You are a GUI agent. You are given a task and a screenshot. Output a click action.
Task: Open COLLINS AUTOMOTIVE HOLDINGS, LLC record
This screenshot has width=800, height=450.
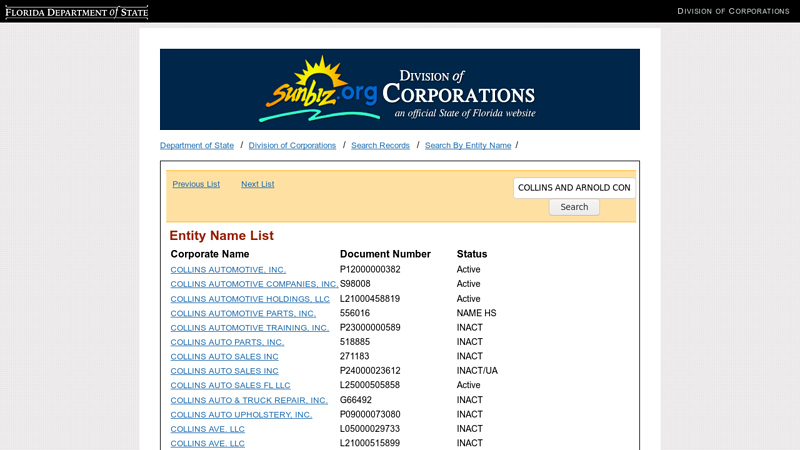250,298
